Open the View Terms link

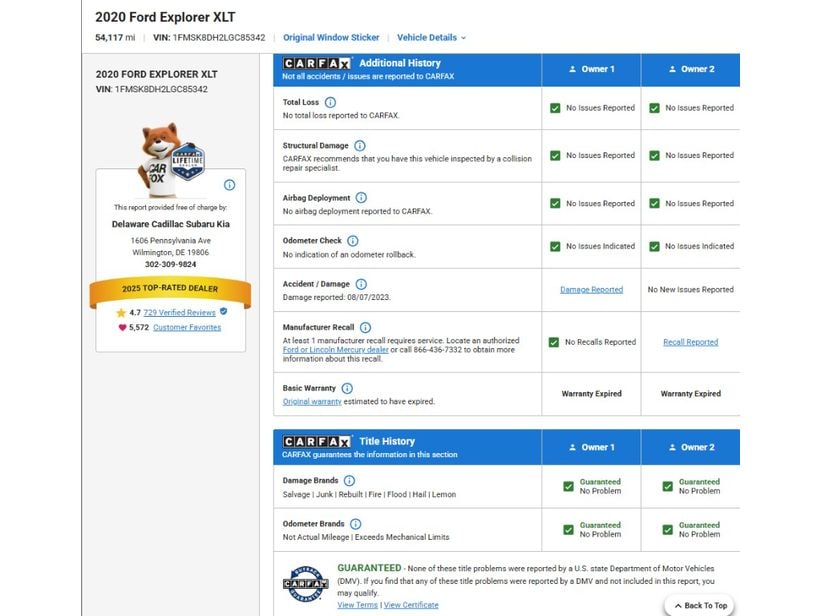358,605
